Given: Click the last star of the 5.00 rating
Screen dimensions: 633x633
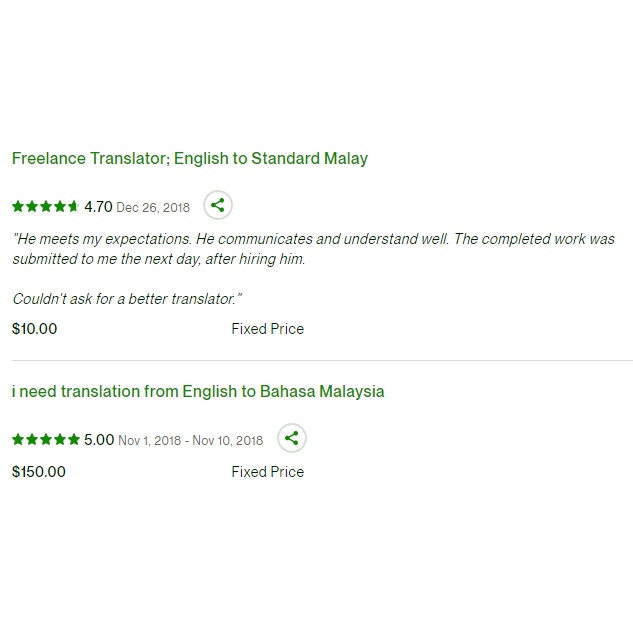Looking at the screenshot, I should [x=74, y=440].
